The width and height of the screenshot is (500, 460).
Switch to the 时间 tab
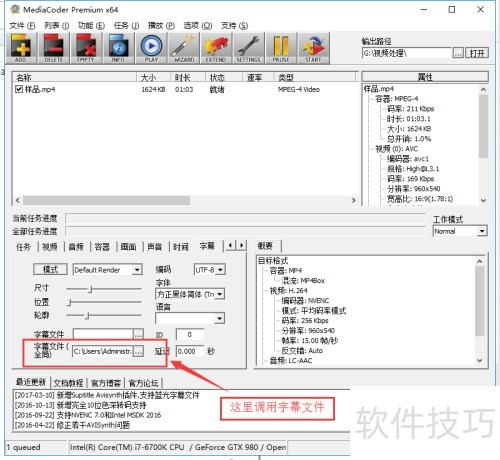coord(181,247)
